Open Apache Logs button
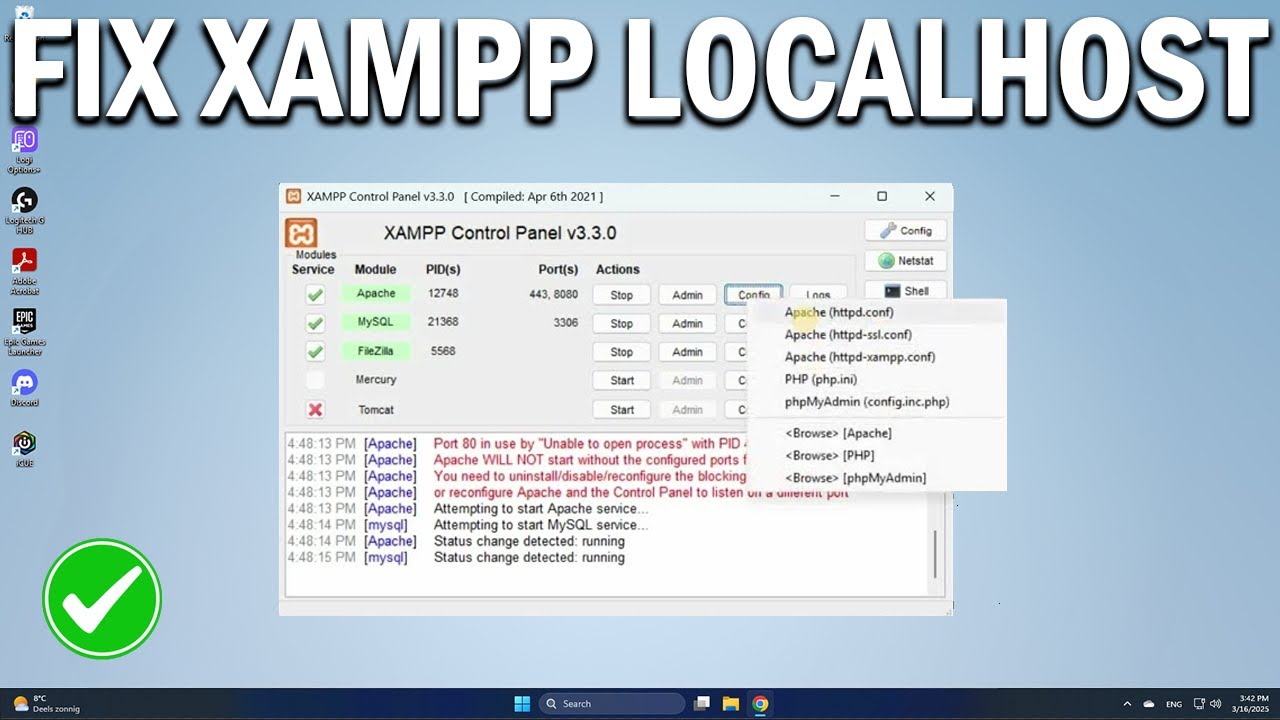Image resolution: width=1280 pixels, height=720 pixels. pos(818,294)
